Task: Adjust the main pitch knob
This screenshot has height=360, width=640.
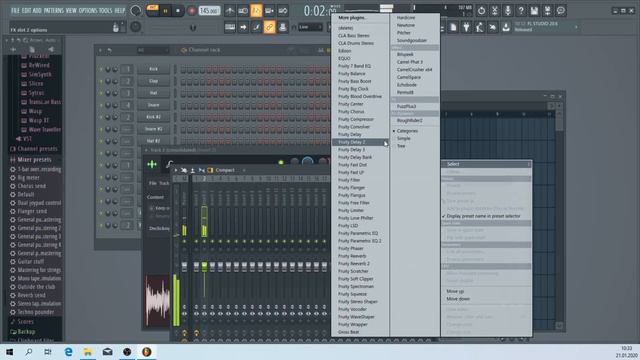Action: pyautogui.click(x=136, y=27)
